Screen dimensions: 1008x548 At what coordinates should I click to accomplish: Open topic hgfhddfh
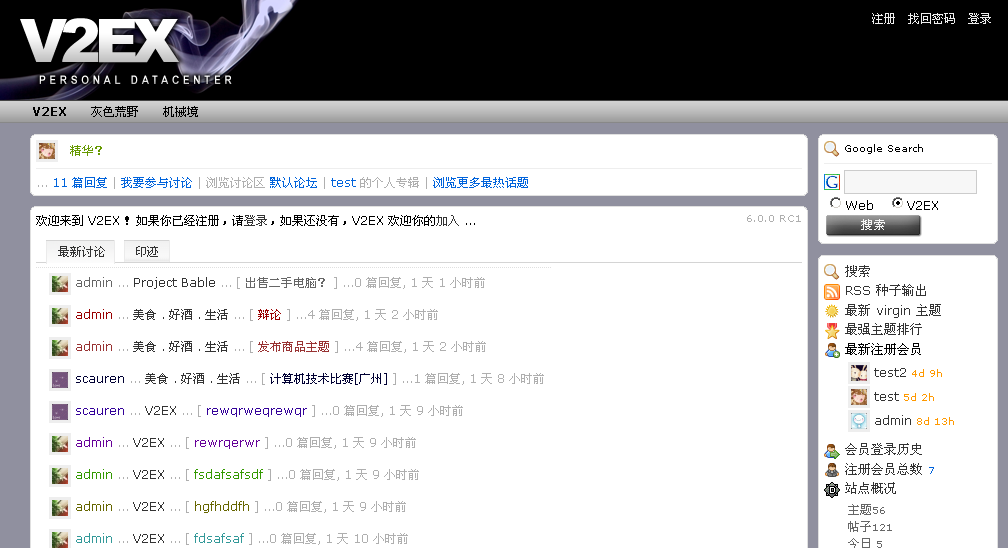click(222, 506)
